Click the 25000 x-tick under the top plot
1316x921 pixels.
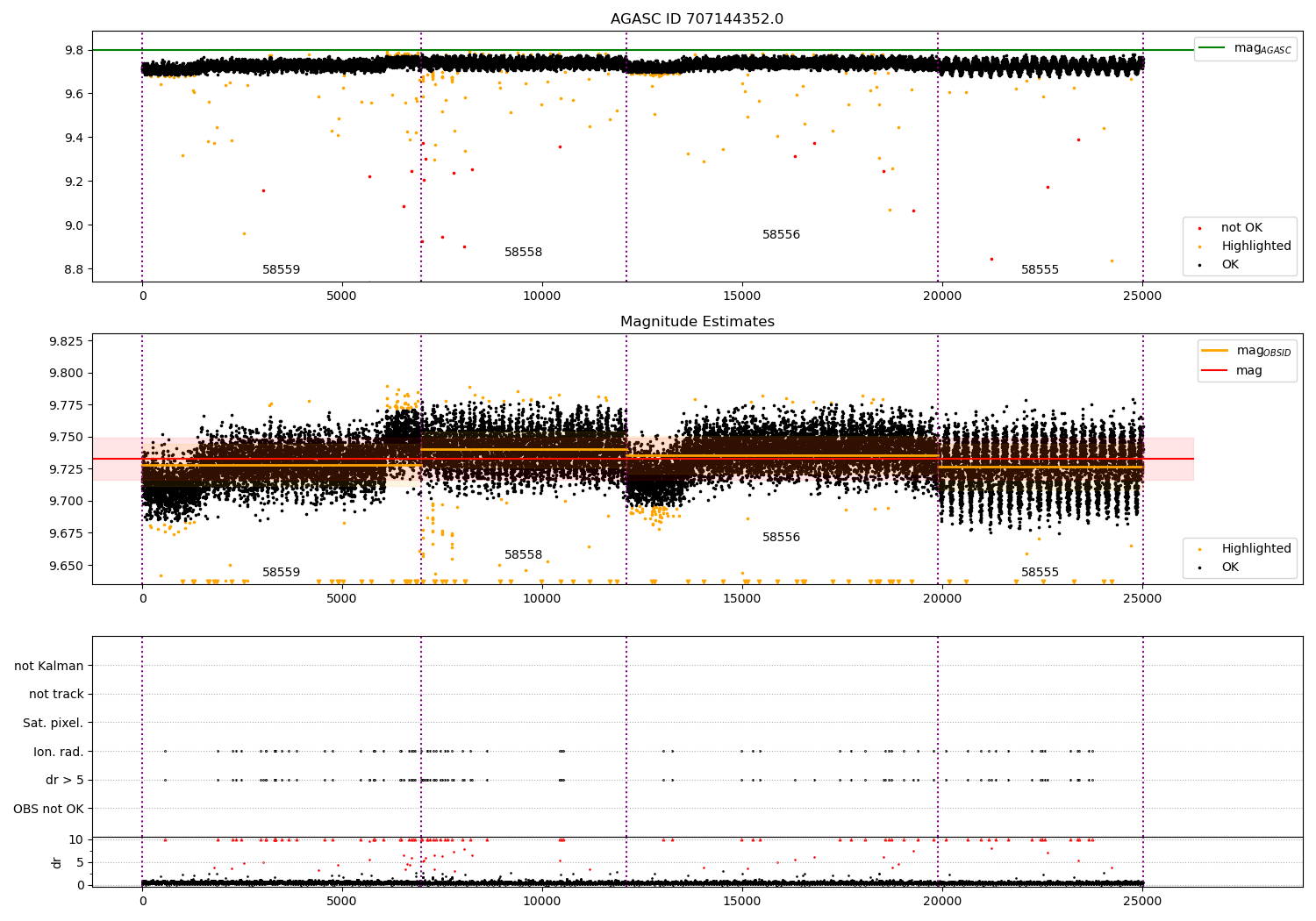(x=1142, y=296)
